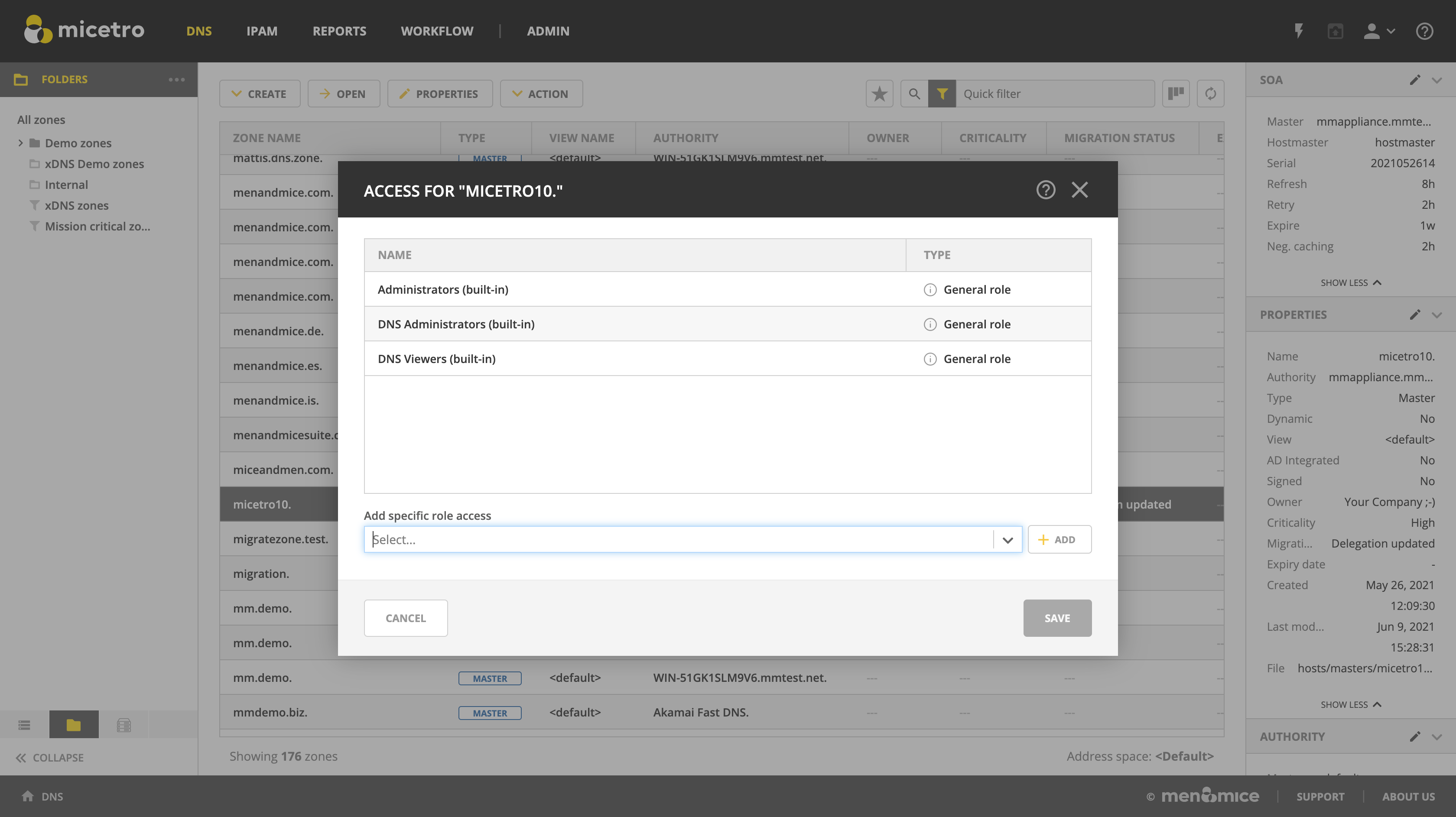The width and height of the screenshot is (1456, 817).
Task: Click the help icon in the dialog header
Action: 1045,190
